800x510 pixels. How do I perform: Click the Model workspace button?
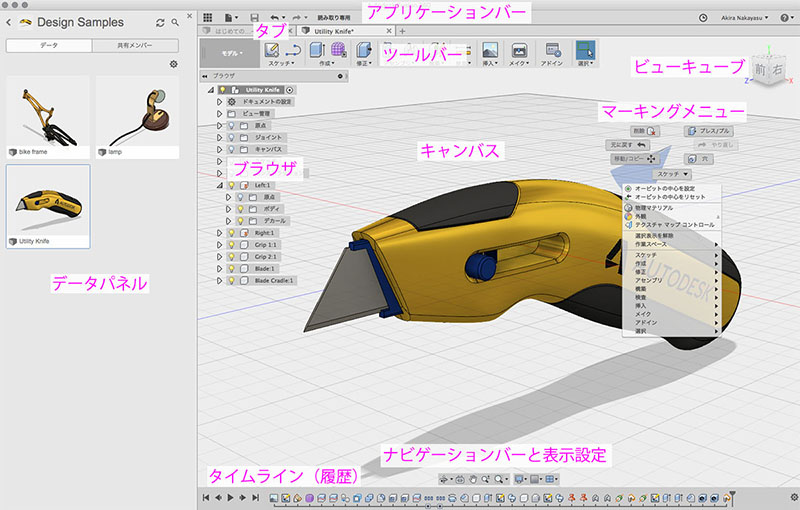pos(230,53)
